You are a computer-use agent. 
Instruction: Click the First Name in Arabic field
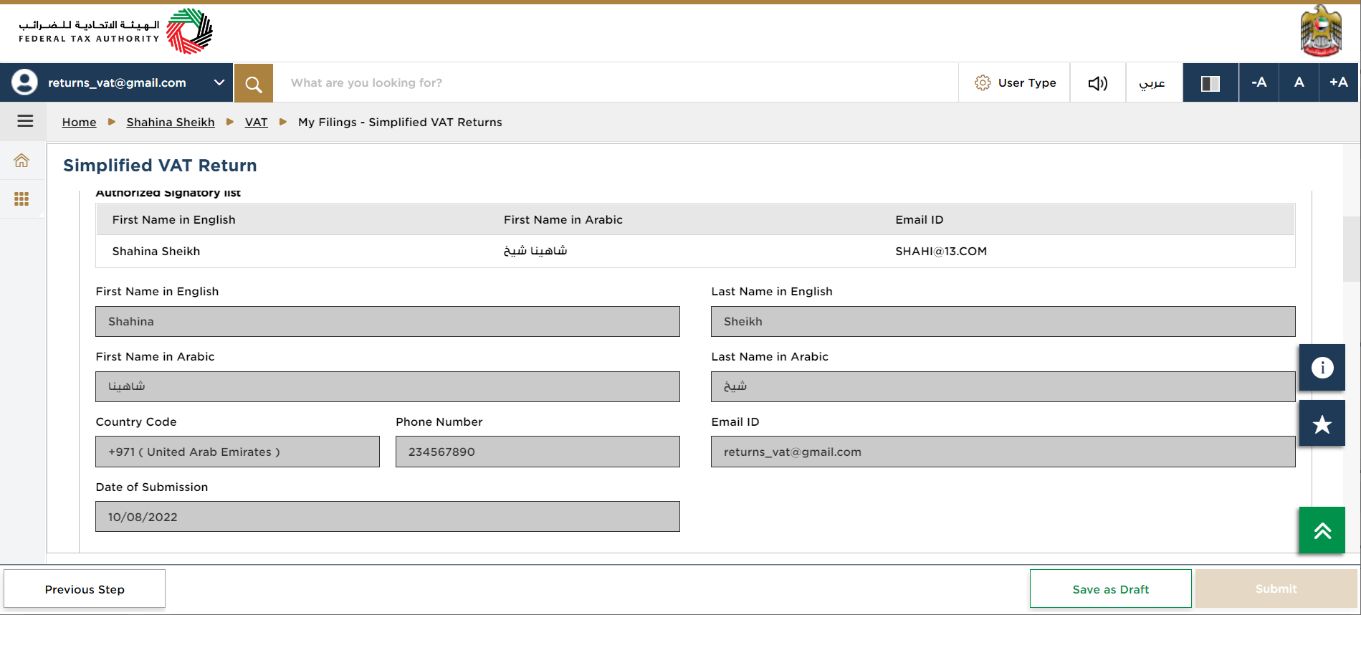(387, 386)
